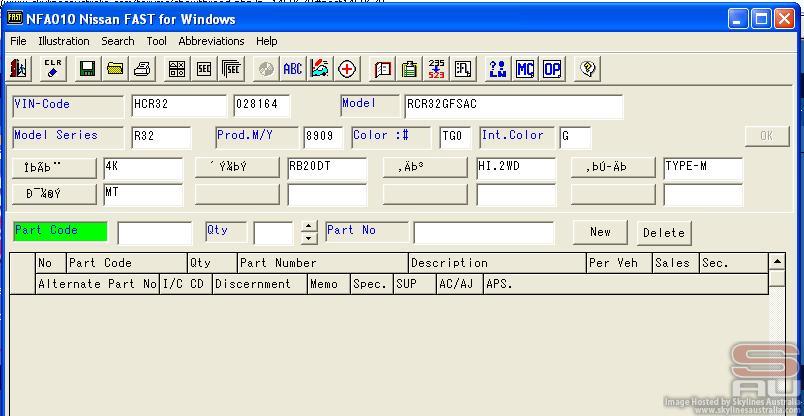Click the four-box grid section icon
This screenshot has width=804, height=416.
(177, 68)
